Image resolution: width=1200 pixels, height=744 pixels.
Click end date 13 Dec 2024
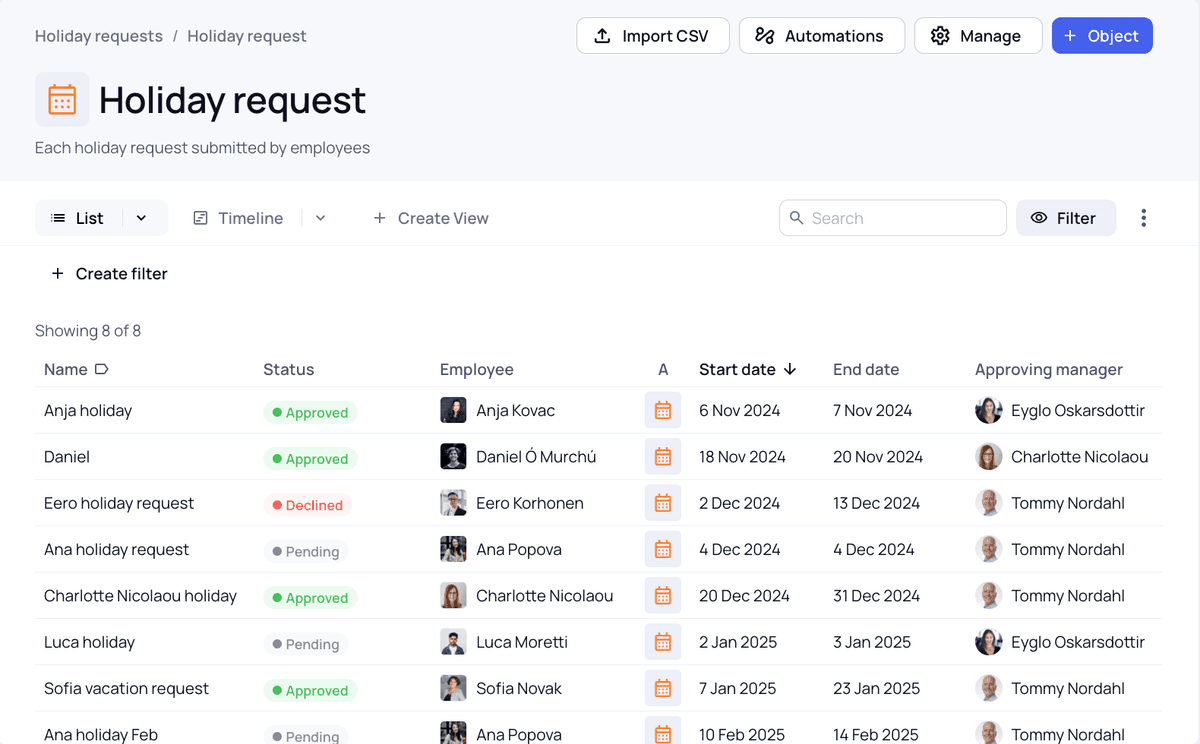click(876, 503)
